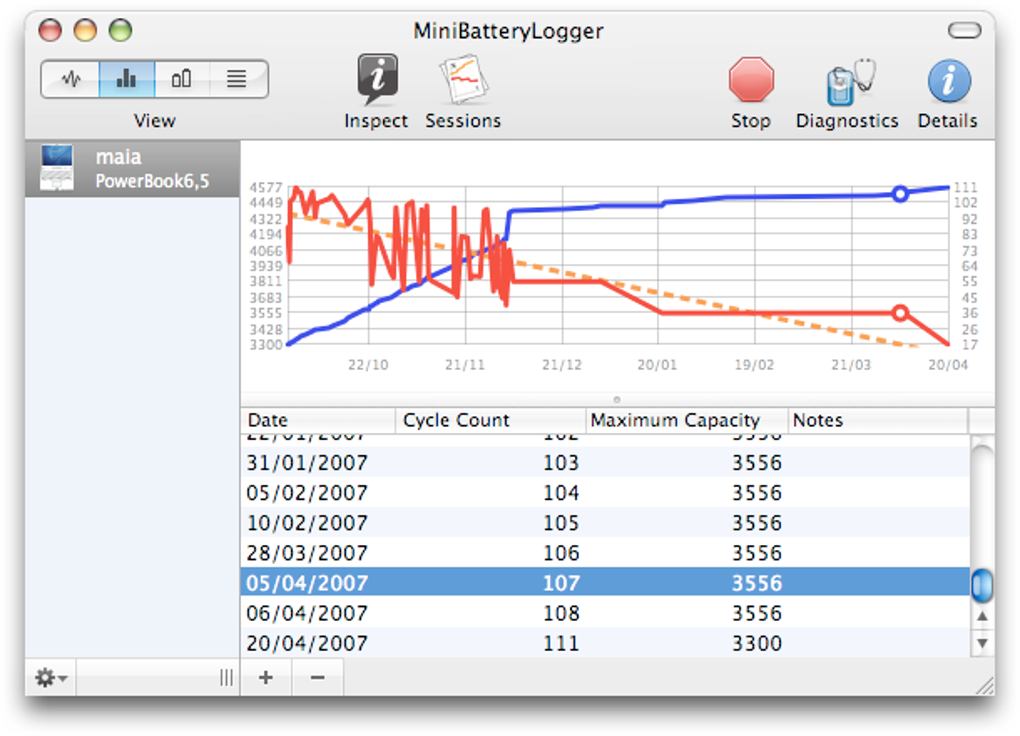This screenshot has height=736, width=1020.
Task: Click the blue cycle count marker on graph
Action: point(900,193)
